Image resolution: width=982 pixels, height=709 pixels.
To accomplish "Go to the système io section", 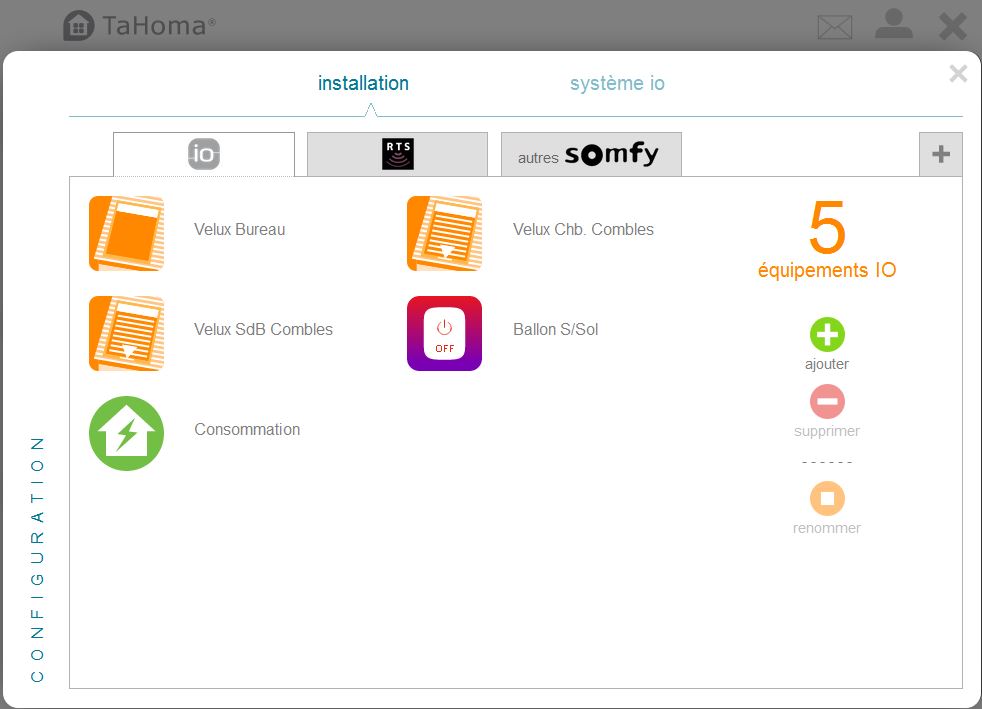I will [617, 84].
